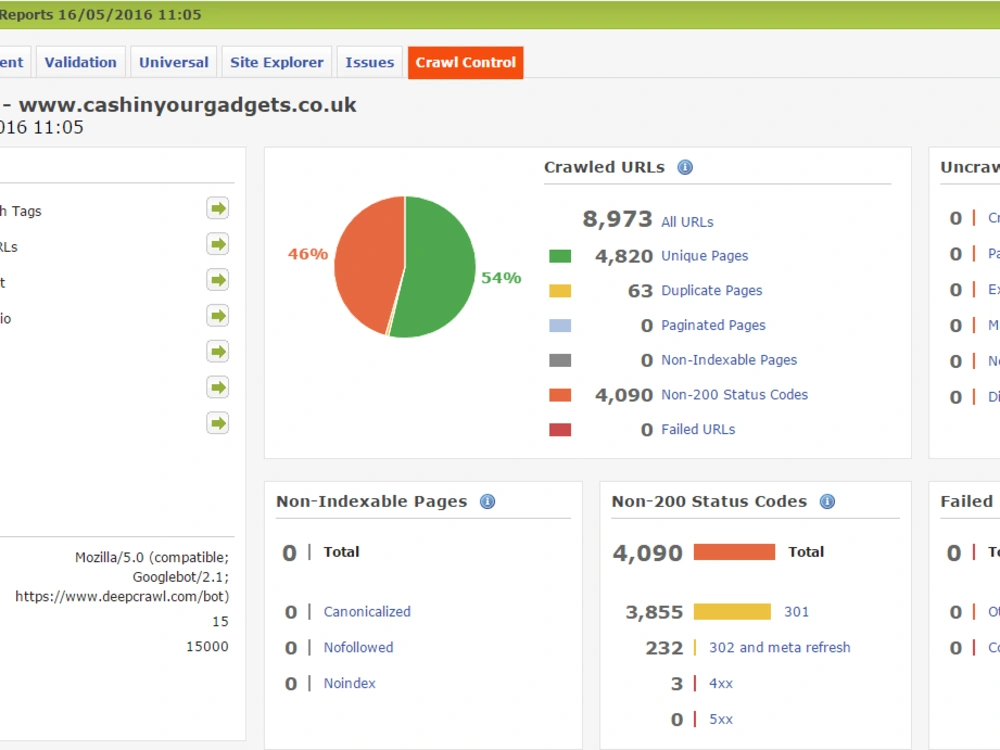Open the Site Explorer tab
Image resolution: width=1000 pixels, height=750 pixels.
point(277,62)
